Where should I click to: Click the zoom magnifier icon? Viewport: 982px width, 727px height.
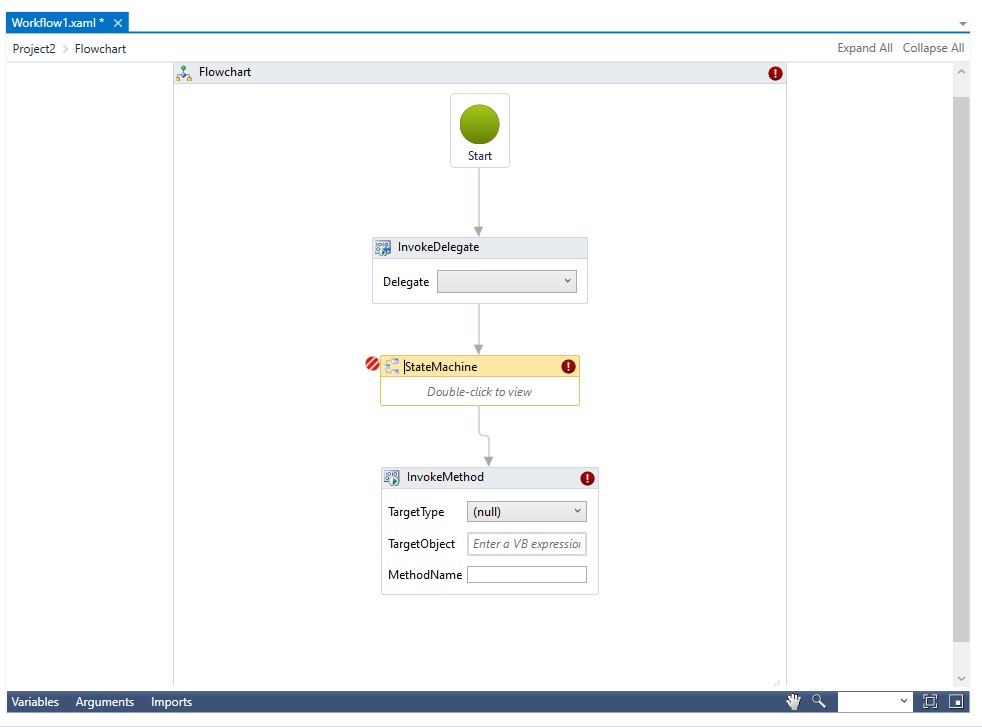click(819, 702)
